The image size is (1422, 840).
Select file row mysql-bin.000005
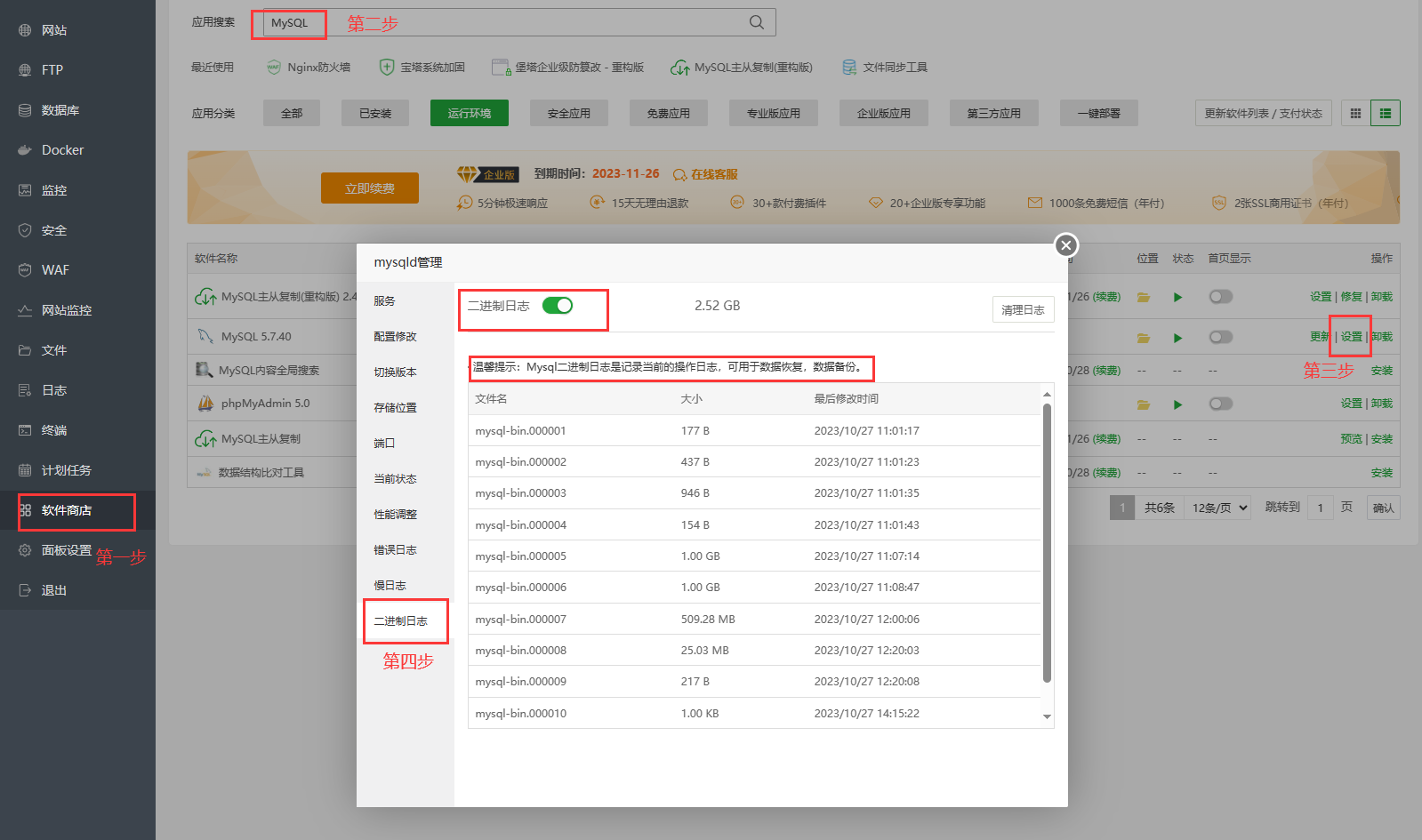[x=754, y=556]
